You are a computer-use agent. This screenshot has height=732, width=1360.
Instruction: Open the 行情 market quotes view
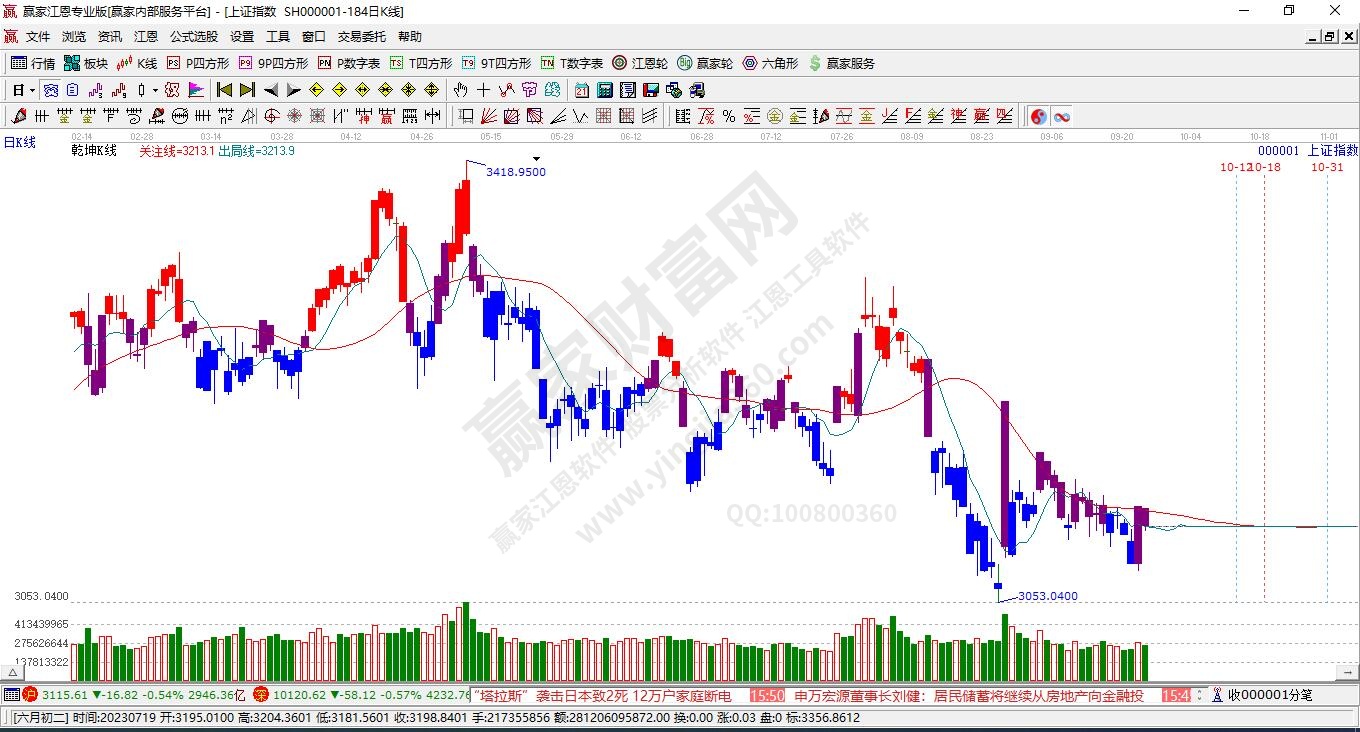[33, 63]
